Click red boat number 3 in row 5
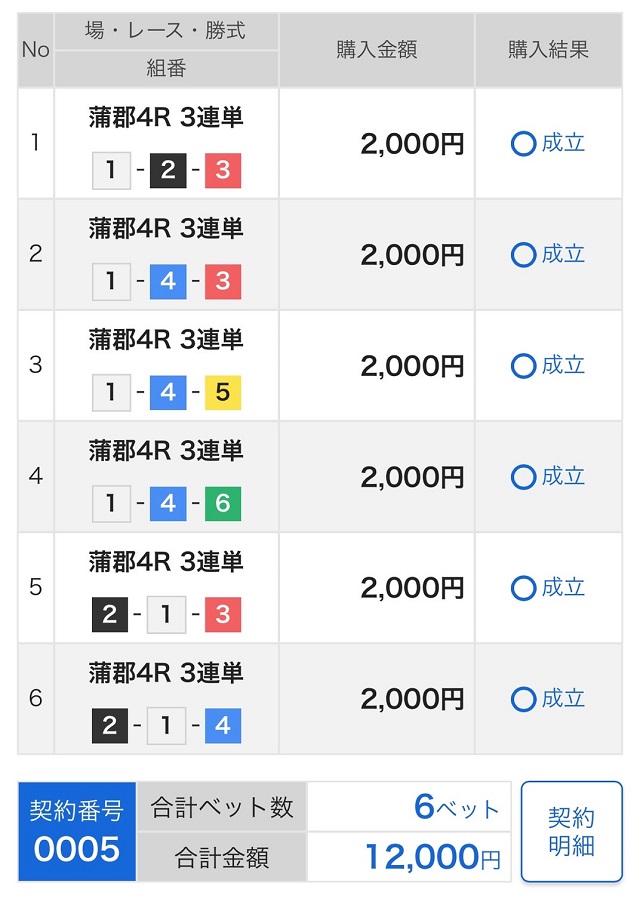Viewport: 640px width, 911px height. coord(223,615)
